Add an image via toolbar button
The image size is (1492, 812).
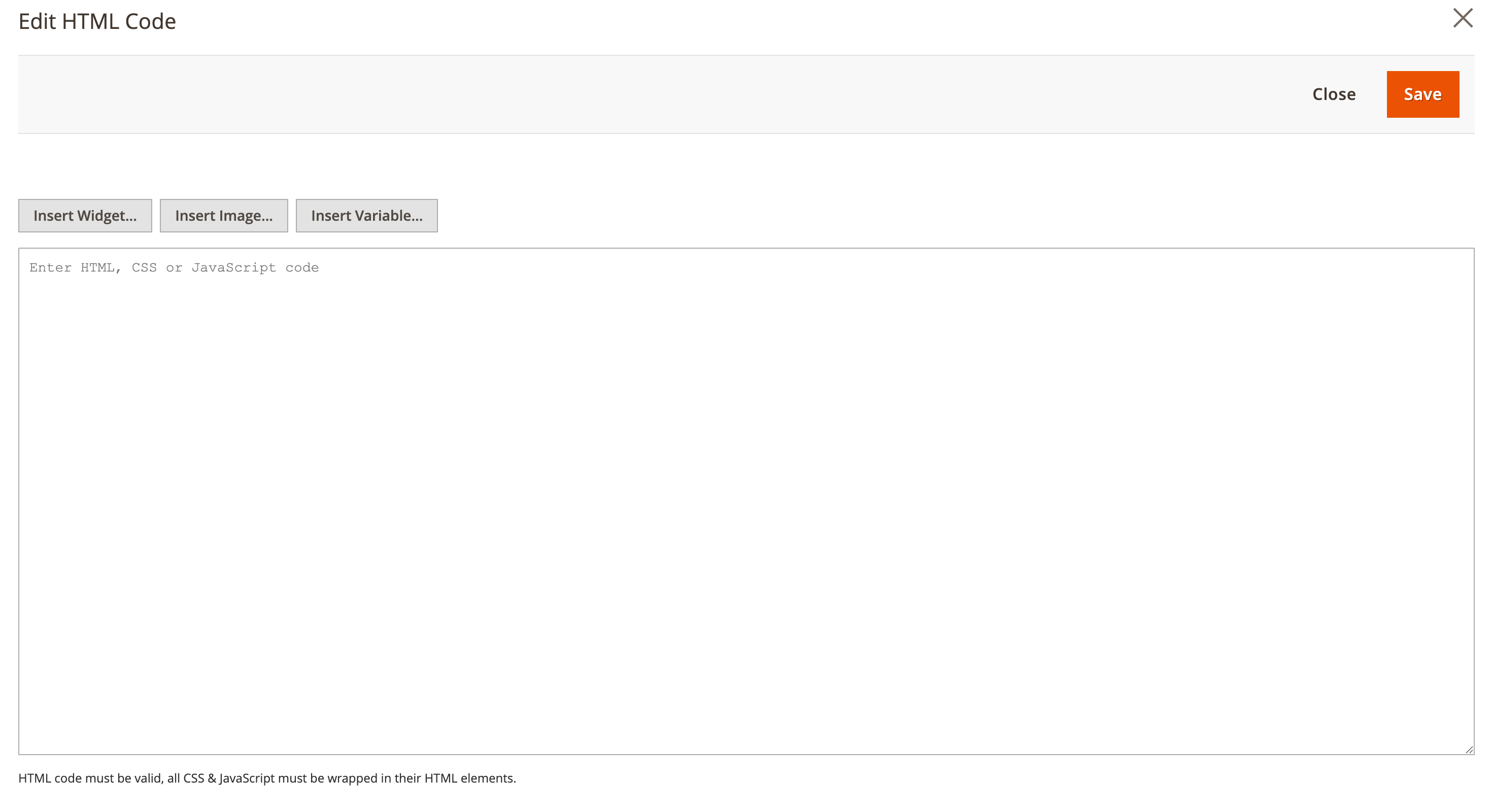pyautogui.click(x=224, y=216)
